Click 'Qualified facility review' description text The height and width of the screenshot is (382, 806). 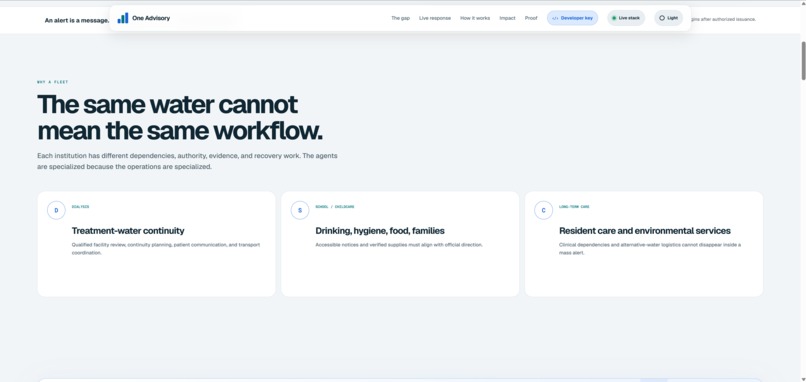tap(166, 249)
